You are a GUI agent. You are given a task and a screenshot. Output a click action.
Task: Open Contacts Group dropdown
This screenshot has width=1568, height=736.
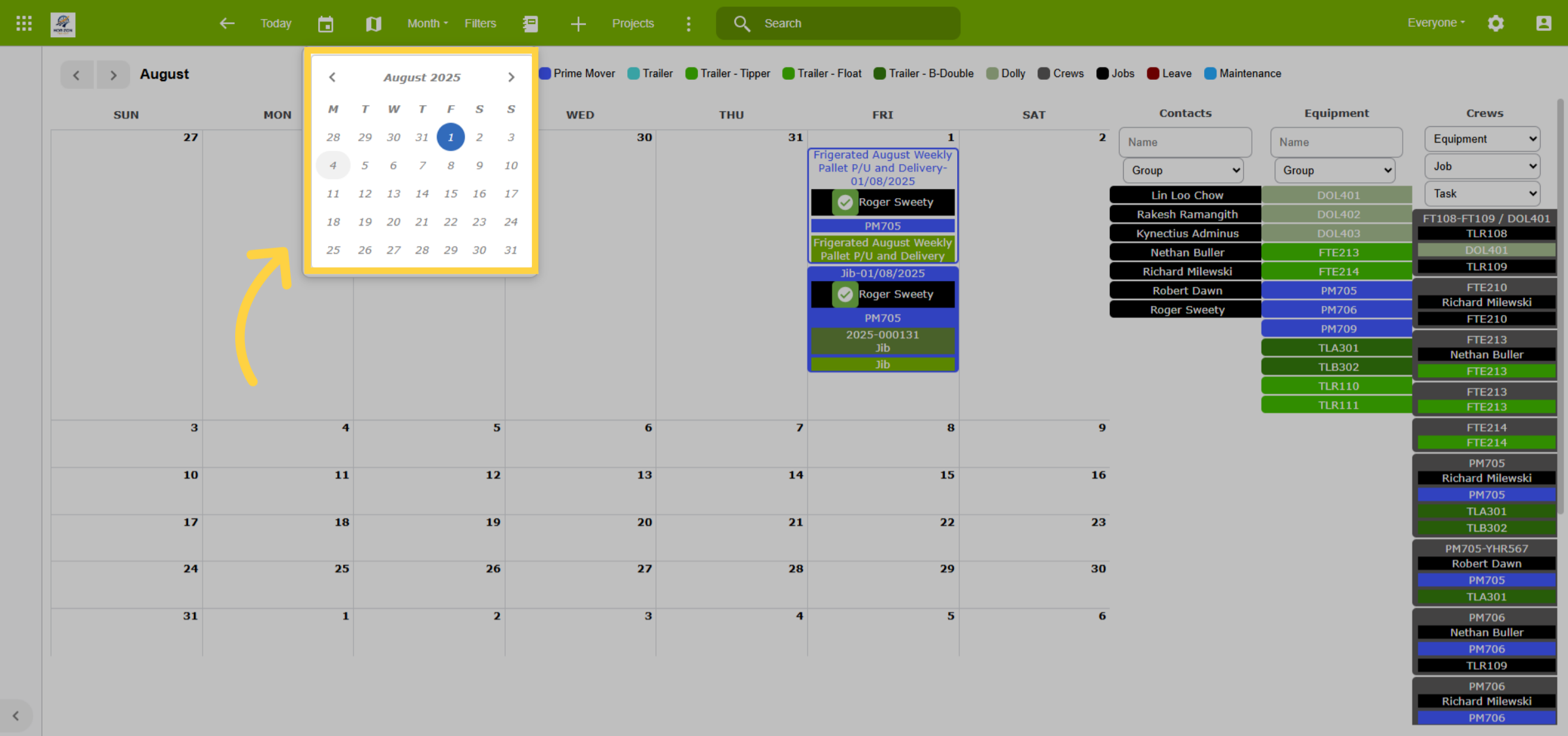pos(1183,171)
